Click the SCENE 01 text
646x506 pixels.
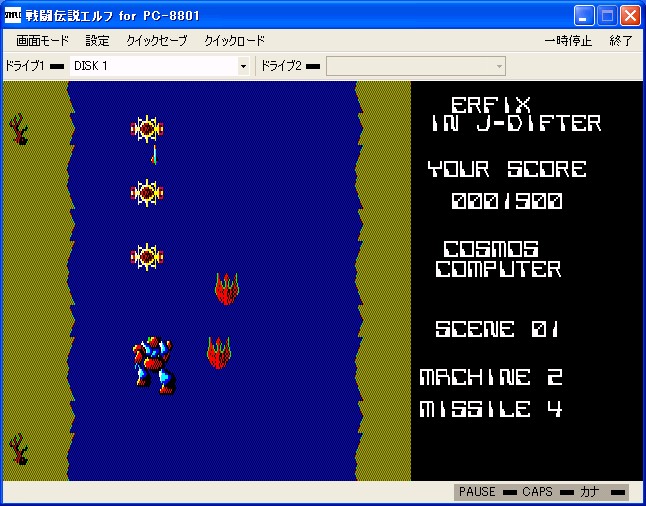click(497, 329)
